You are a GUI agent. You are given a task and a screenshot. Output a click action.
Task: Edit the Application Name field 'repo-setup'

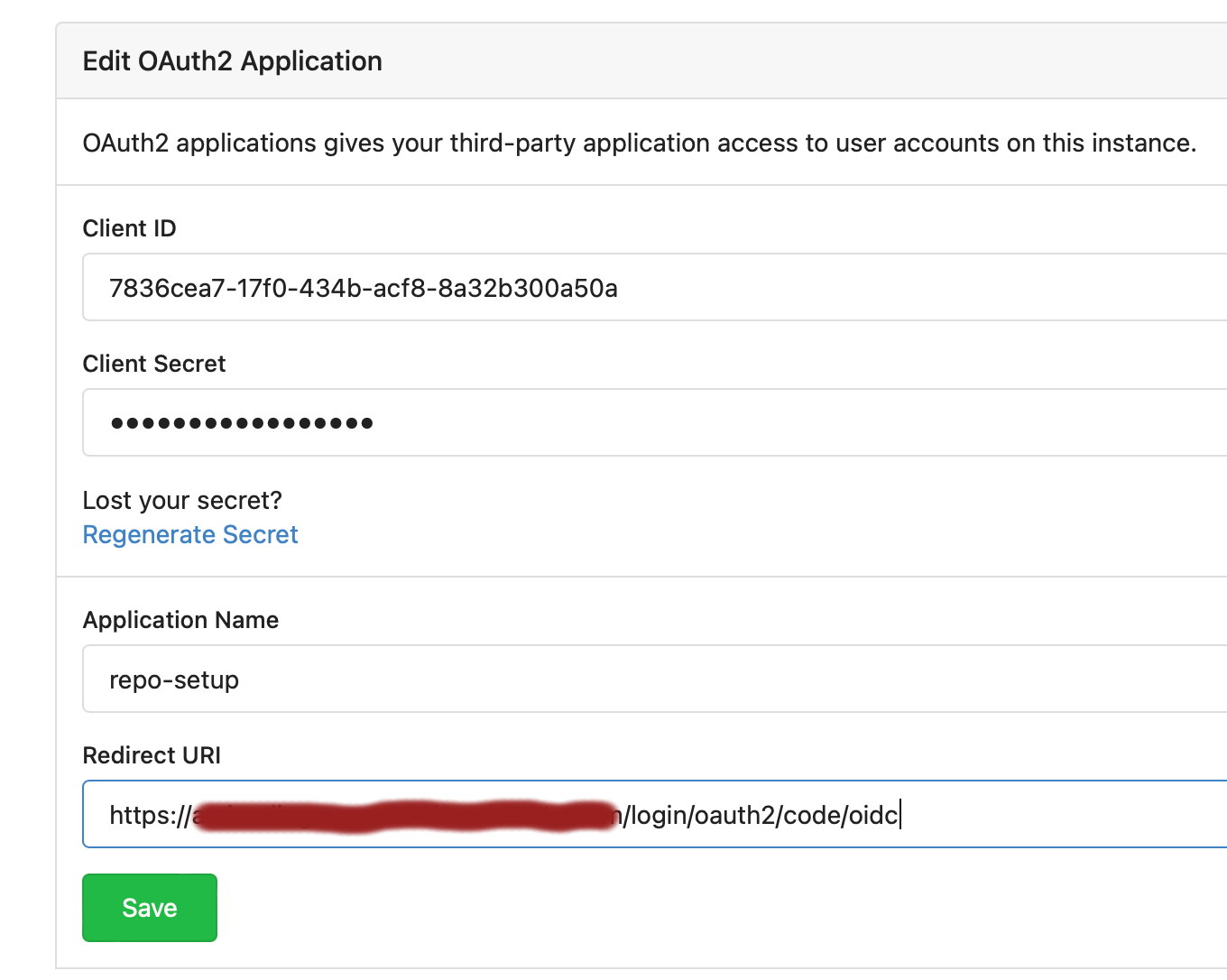point(655,679)
